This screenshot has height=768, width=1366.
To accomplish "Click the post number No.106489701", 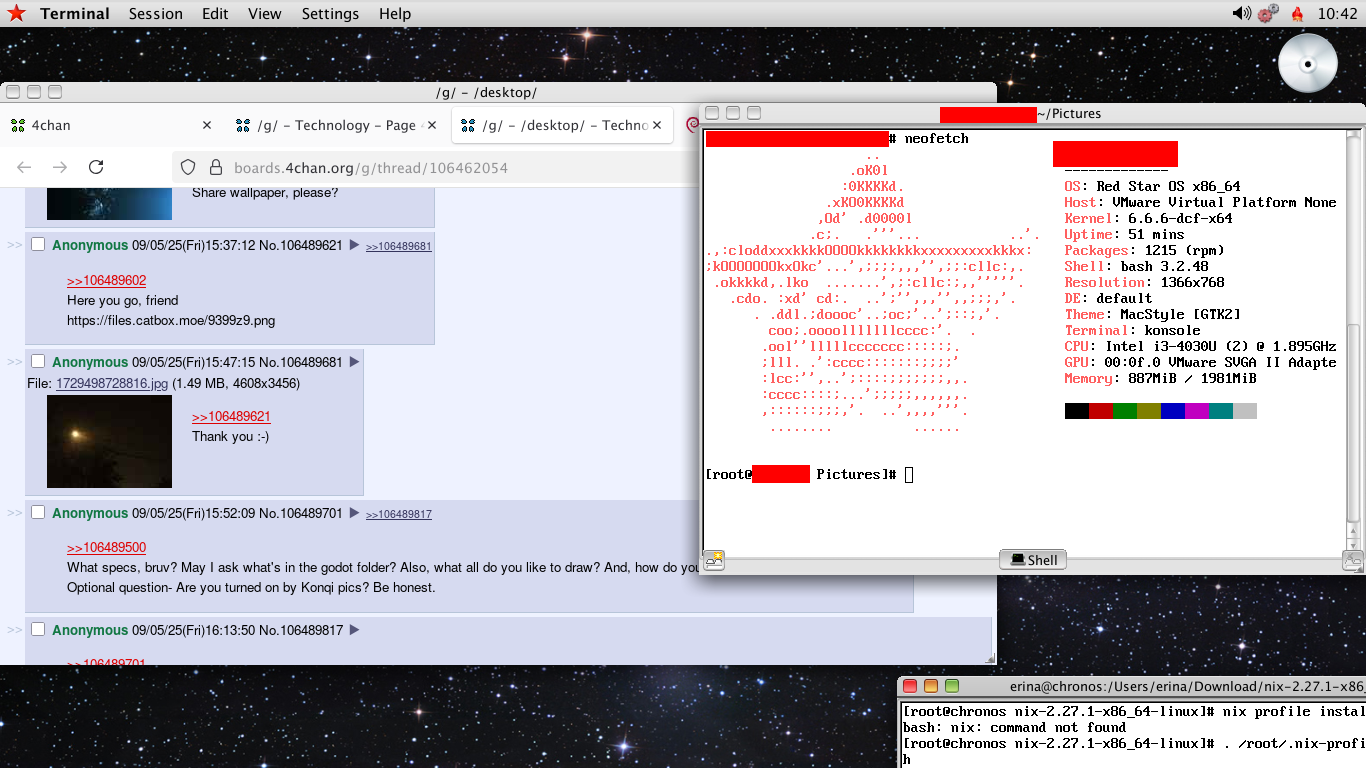I will click(301, 513).
